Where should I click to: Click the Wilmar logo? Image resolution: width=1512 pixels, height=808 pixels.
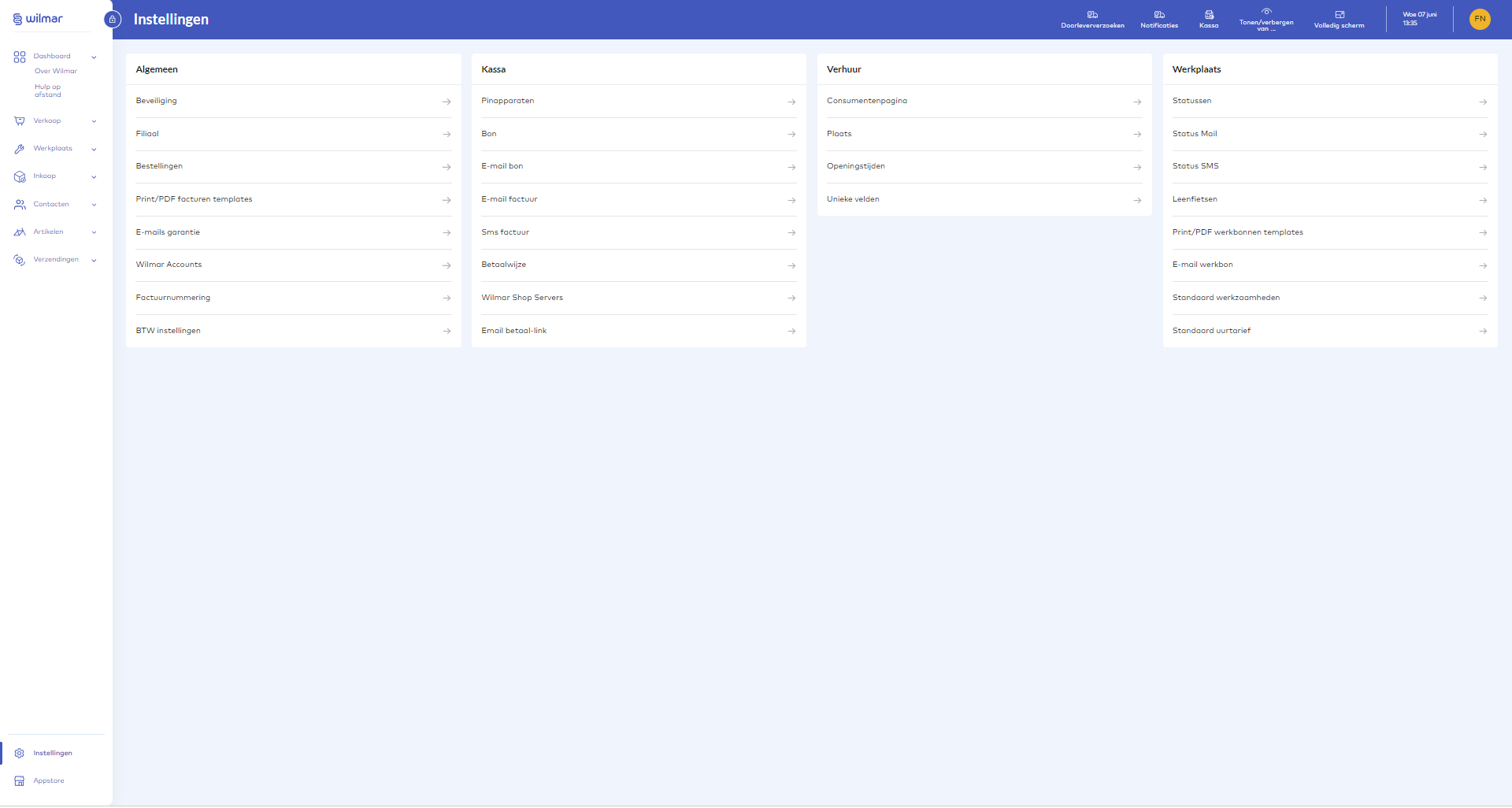click(38, 19)
